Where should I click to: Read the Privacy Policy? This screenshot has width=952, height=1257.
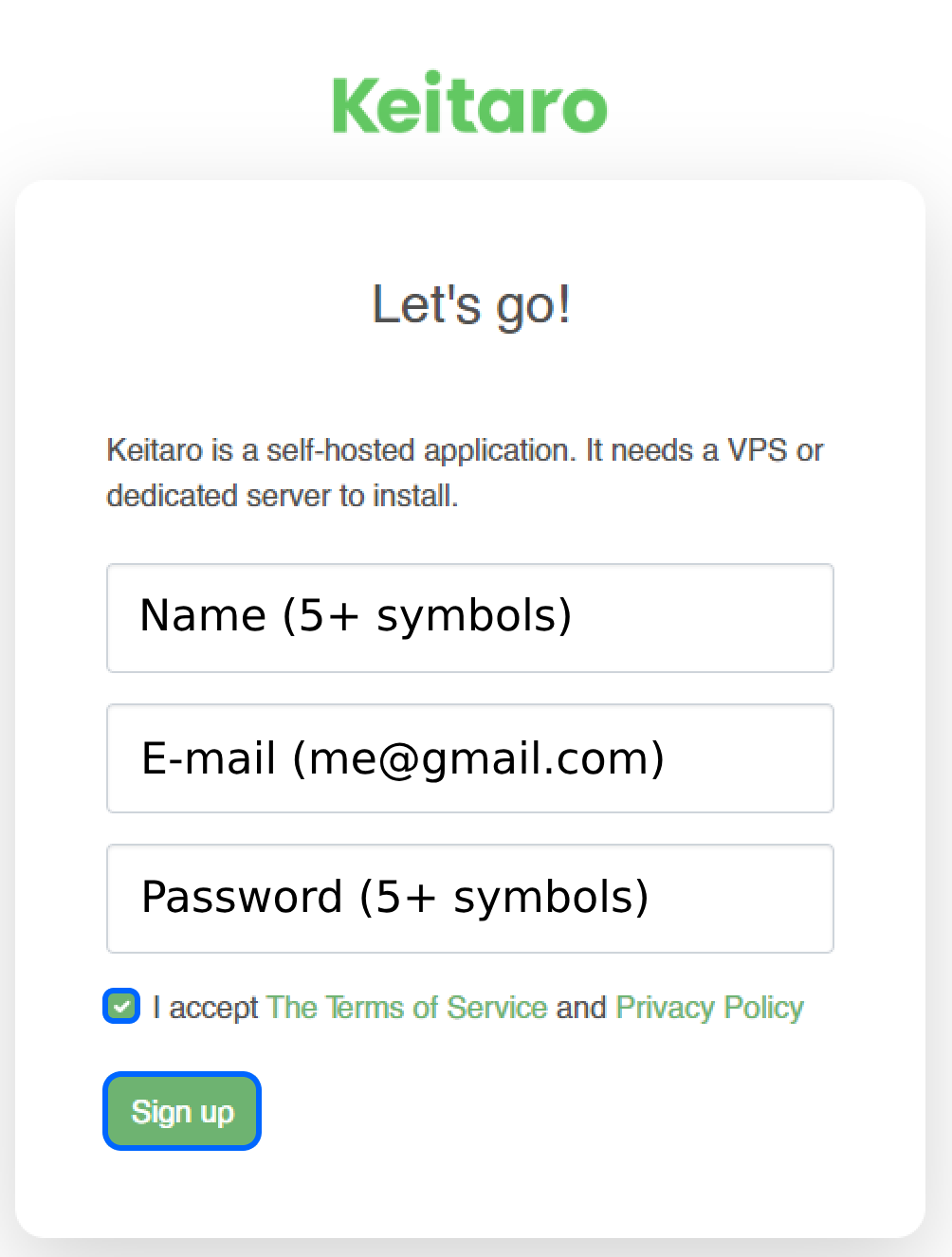coord(709,1007)
